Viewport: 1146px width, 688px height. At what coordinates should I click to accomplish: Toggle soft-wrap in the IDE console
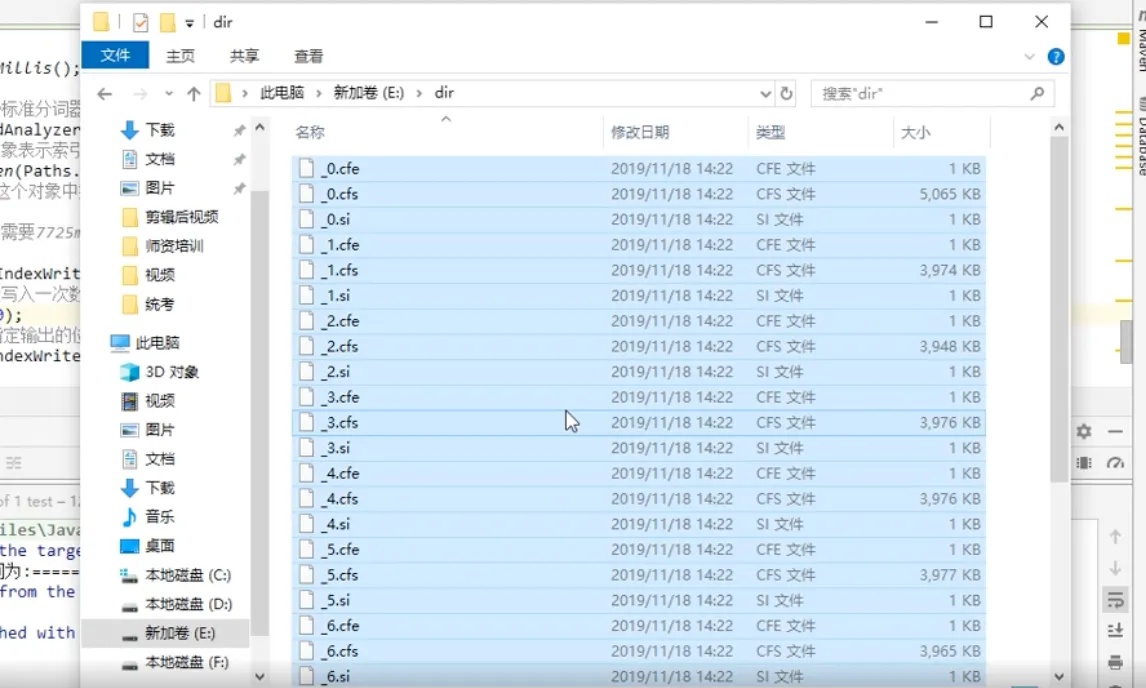click(1115, 600)
